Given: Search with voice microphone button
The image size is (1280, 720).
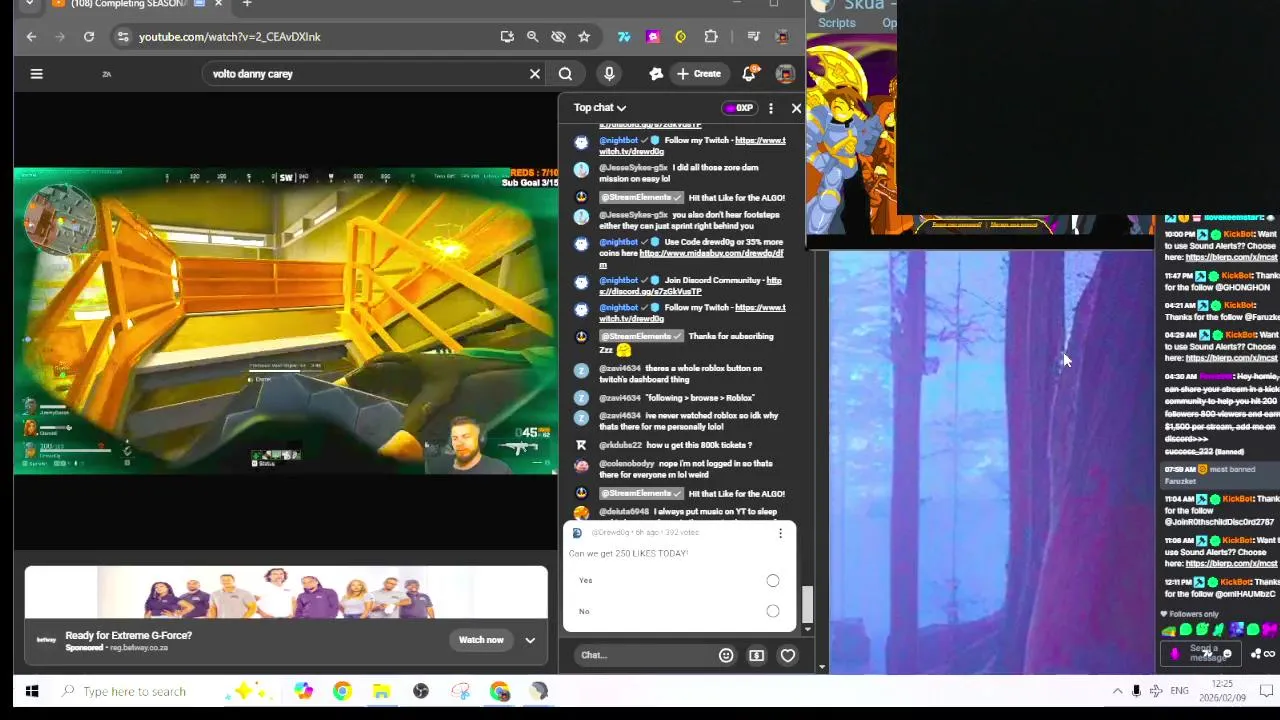Looking at the screenshot, I should (609, 74).
